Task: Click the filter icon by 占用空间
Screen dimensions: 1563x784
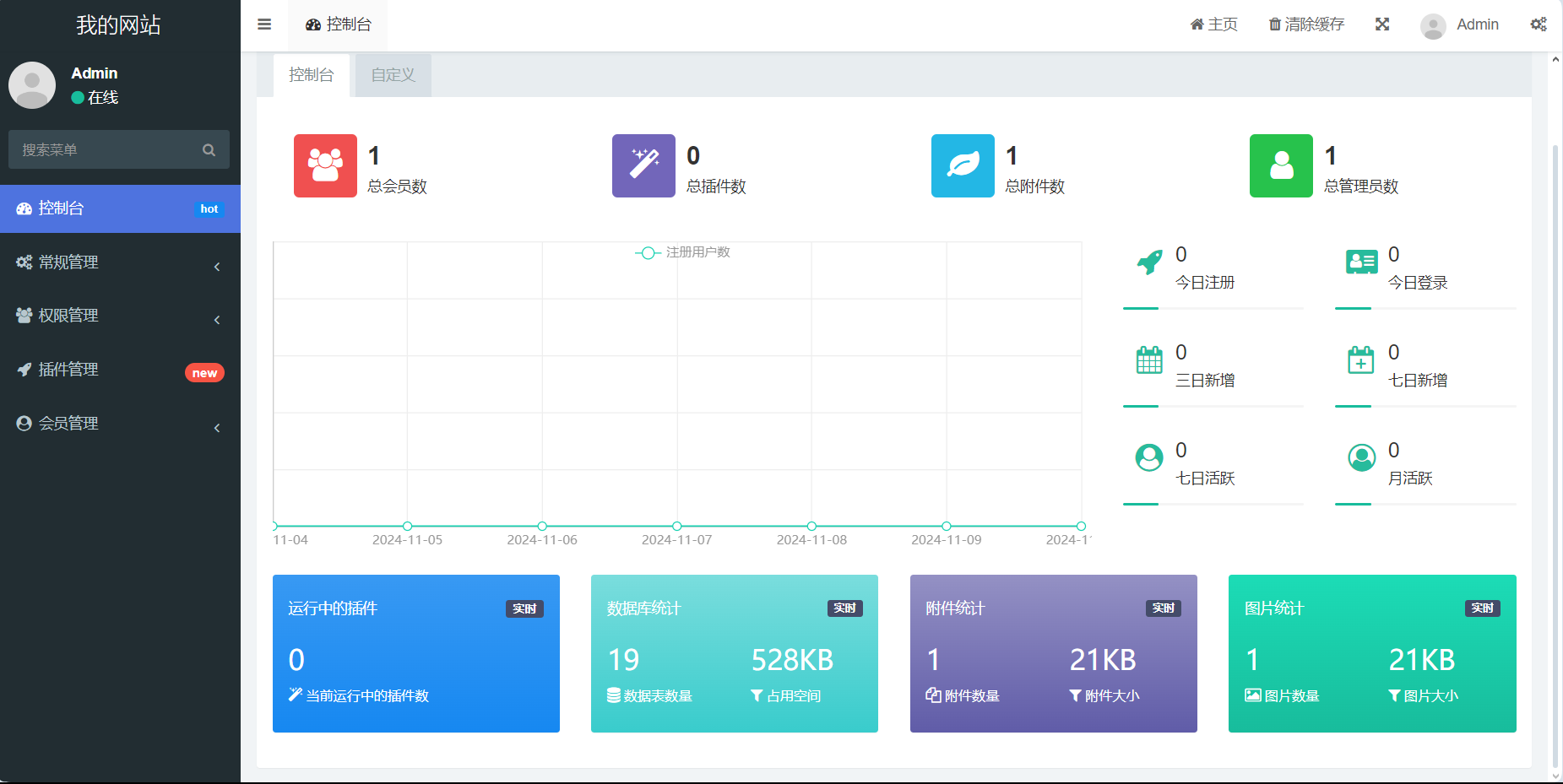Action: pos(757,695)
